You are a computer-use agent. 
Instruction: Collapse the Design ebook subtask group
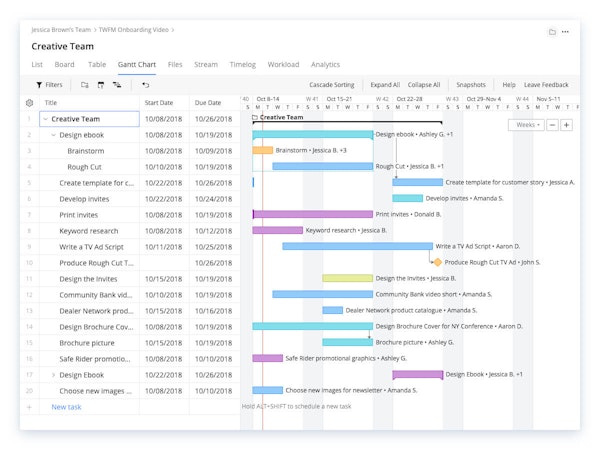pos(54,134)
